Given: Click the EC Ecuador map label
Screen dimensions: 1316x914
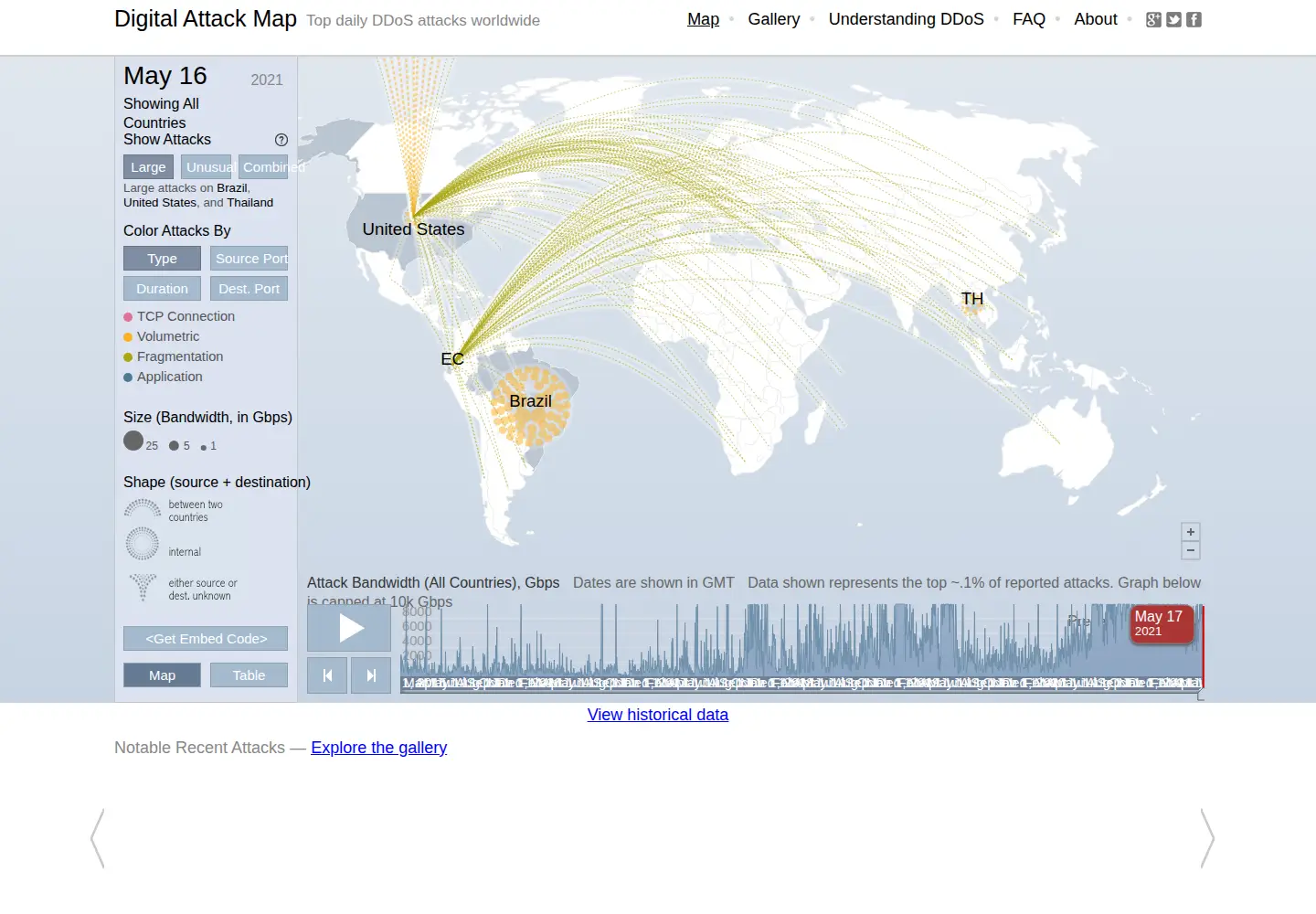Looking at the screenshot, I should pyautogui.click(x=452, y=359).
